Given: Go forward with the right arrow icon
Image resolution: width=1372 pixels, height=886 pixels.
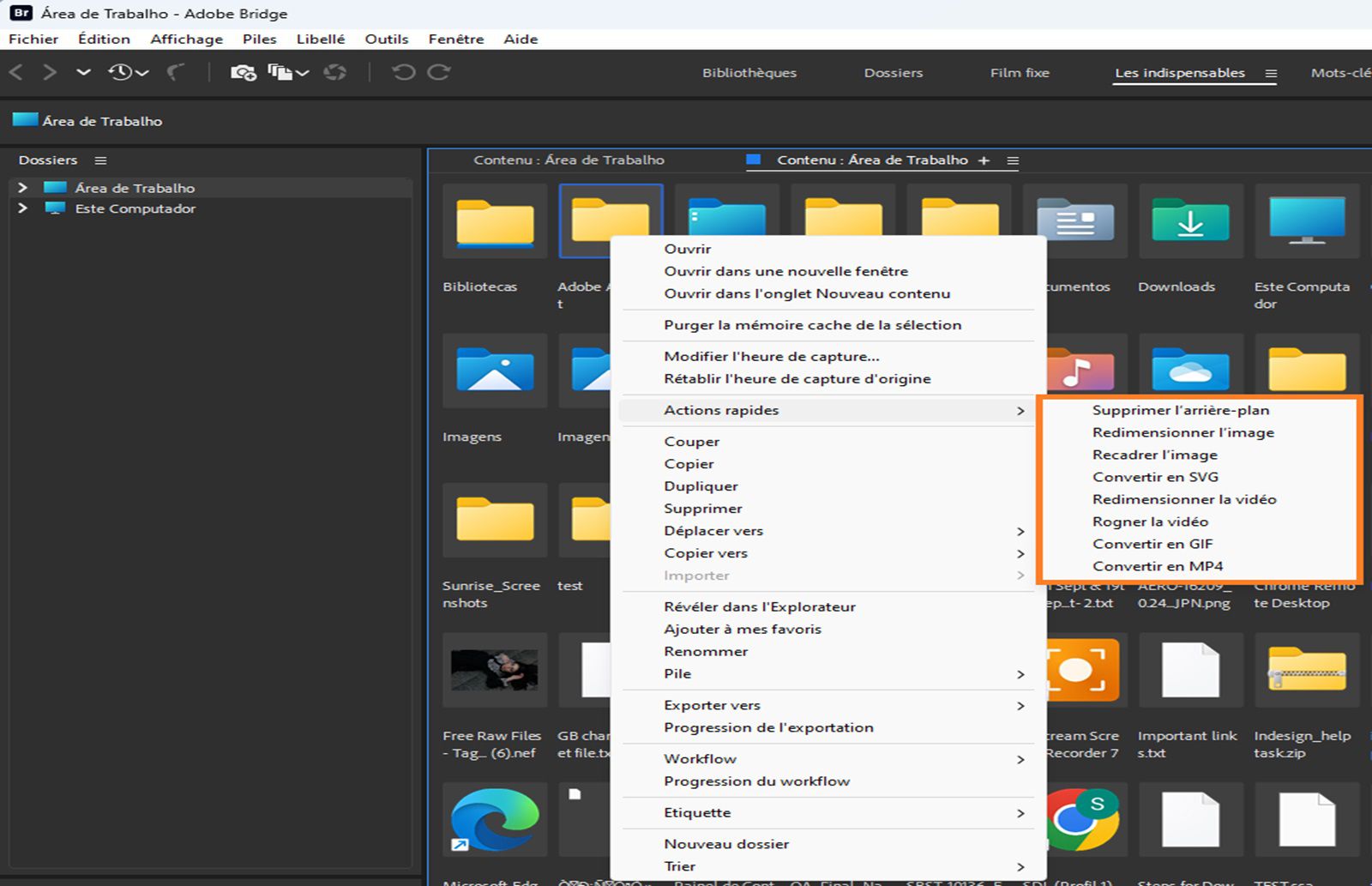Looking at the screenshot, I should [50, 73].
